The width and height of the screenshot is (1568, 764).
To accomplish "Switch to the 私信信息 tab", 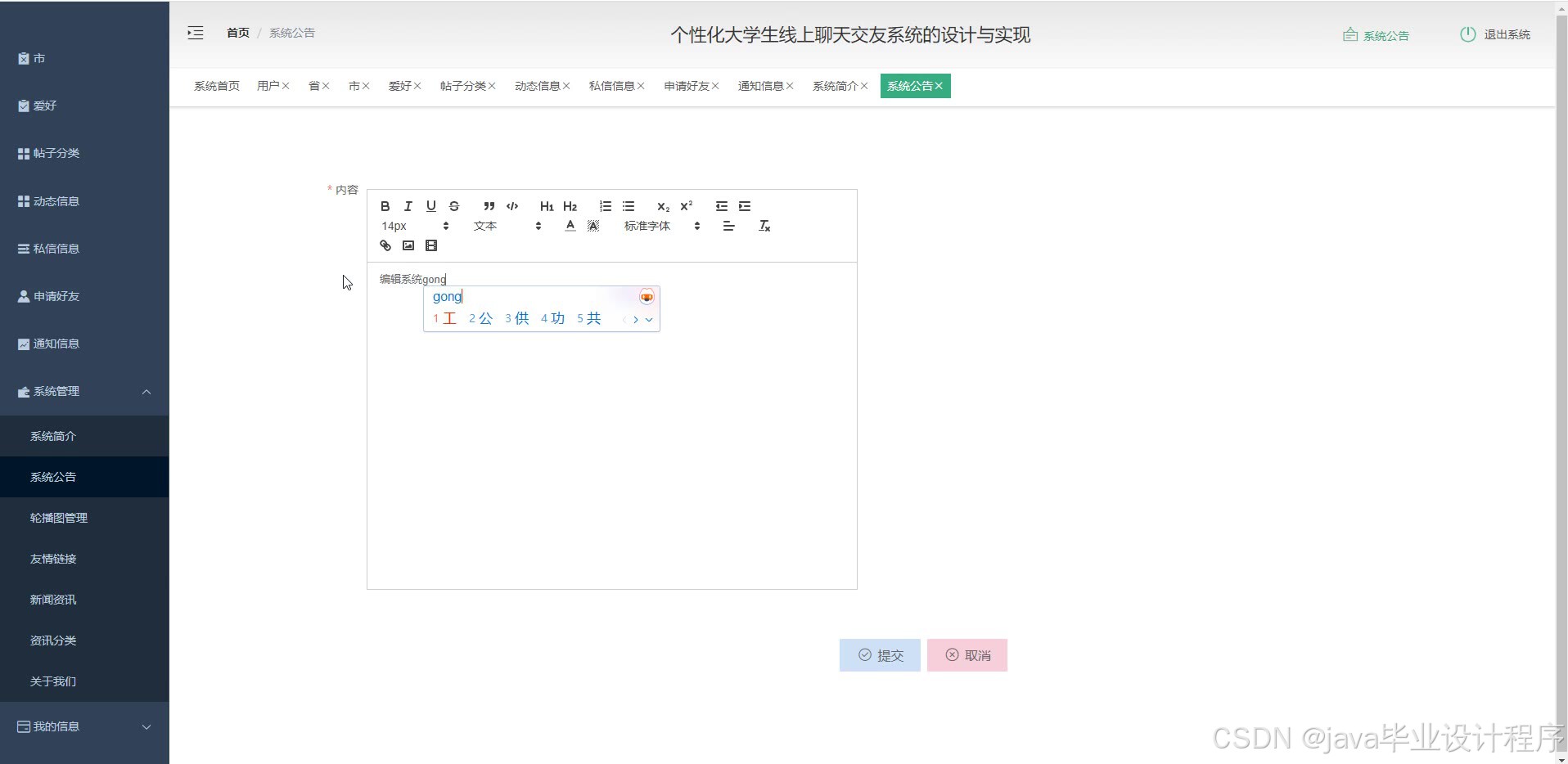I will pyautogui.click(x=611, y=86).
